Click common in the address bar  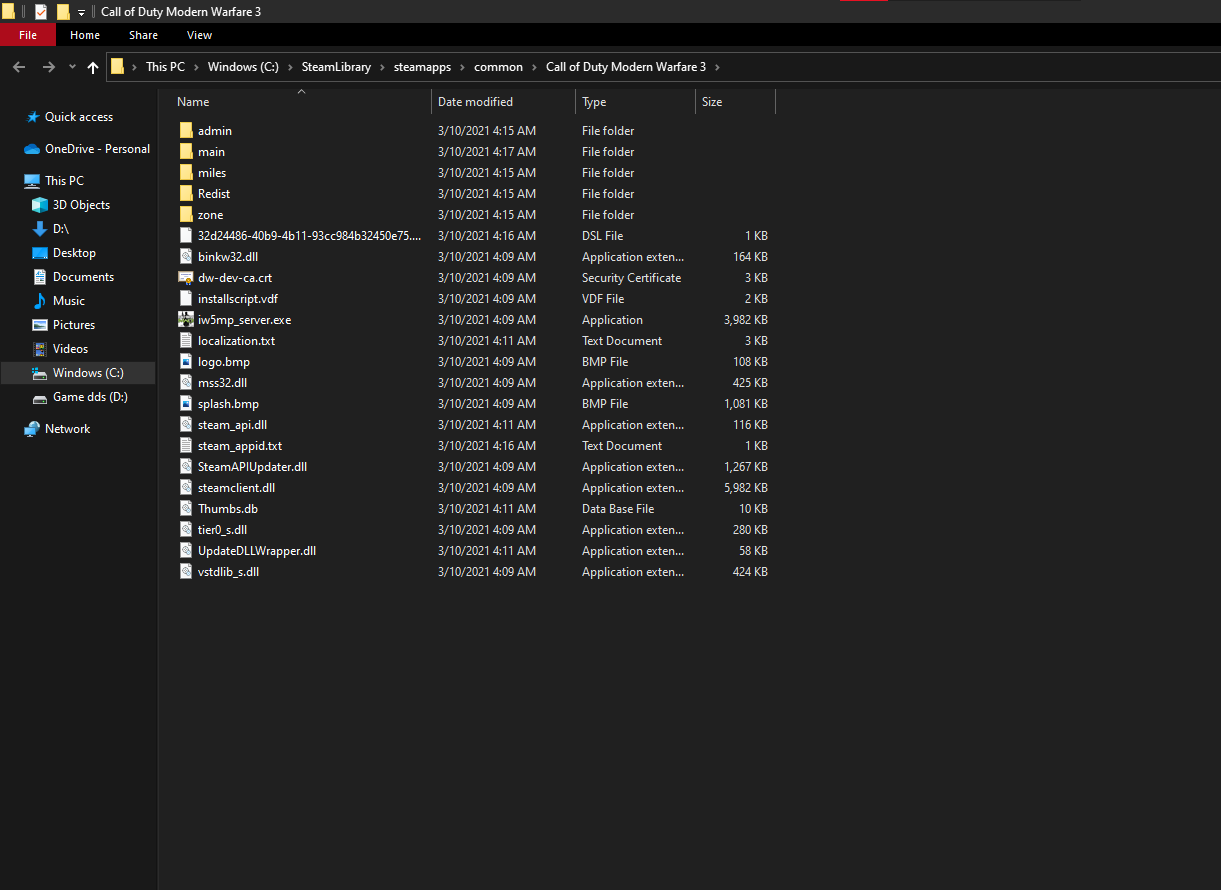click(498, 67)
